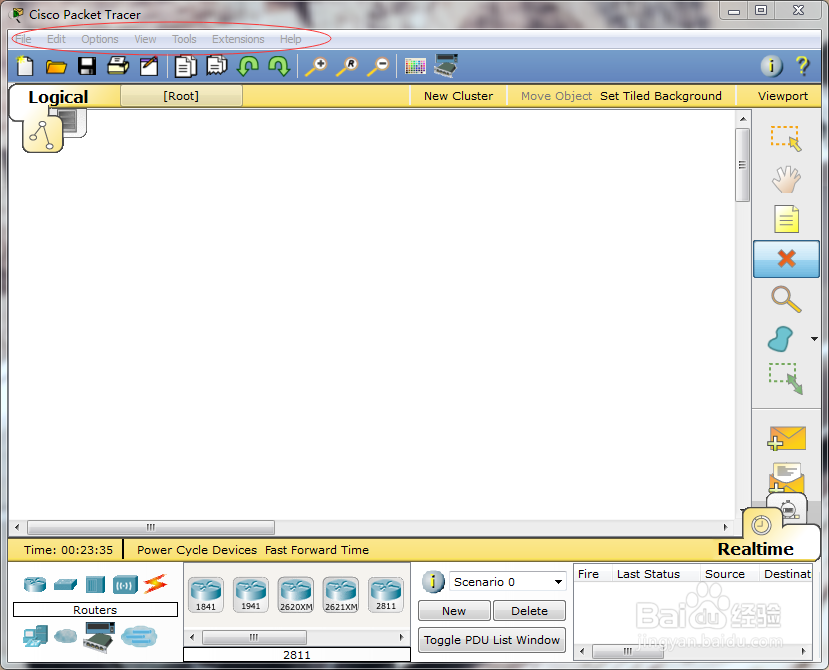The width and height of the screenshot is (829, 670).
Task: Click the Zoom Out magnifier
Action: pos(379,67)
